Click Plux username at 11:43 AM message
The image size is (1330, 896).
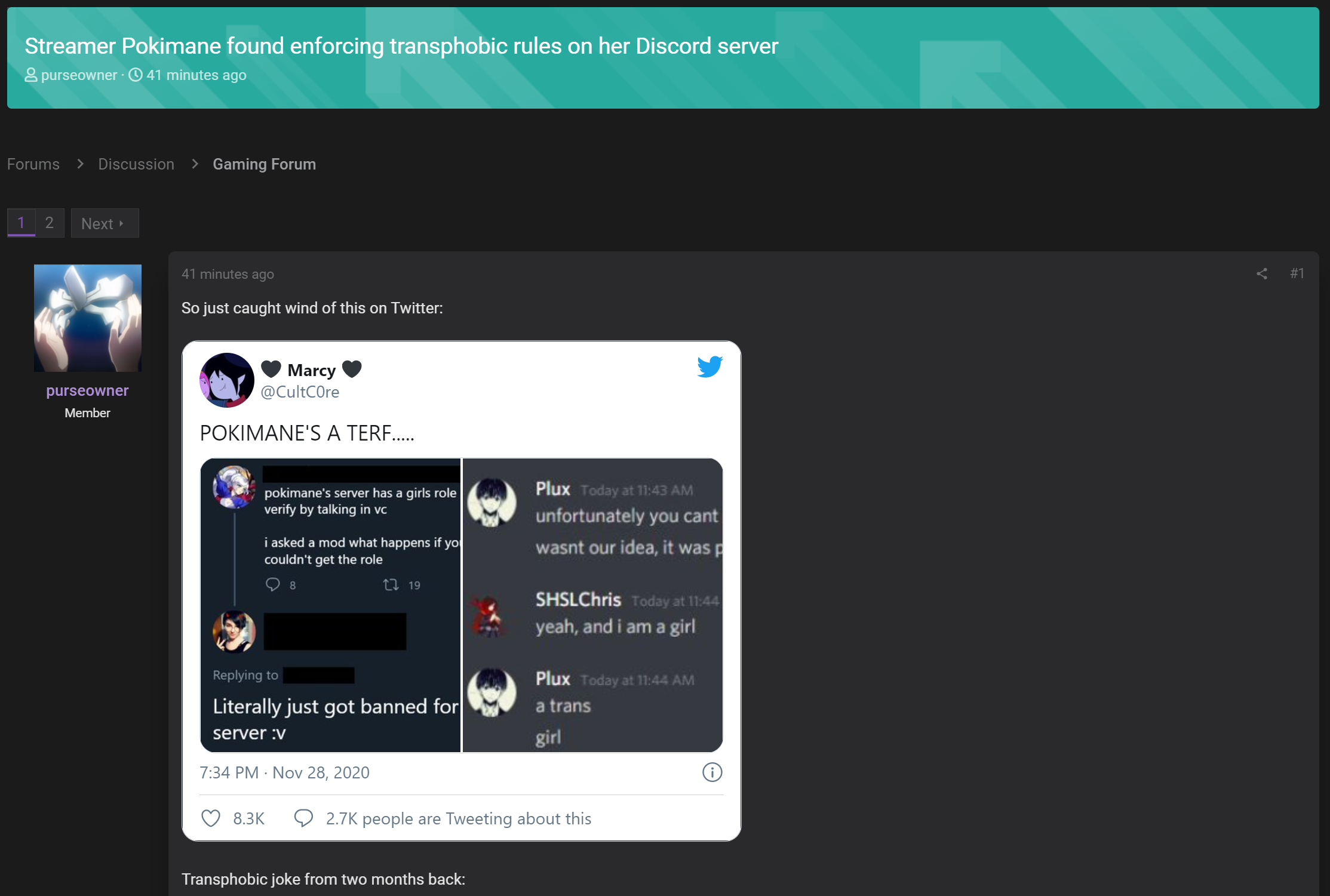(553, 489)
